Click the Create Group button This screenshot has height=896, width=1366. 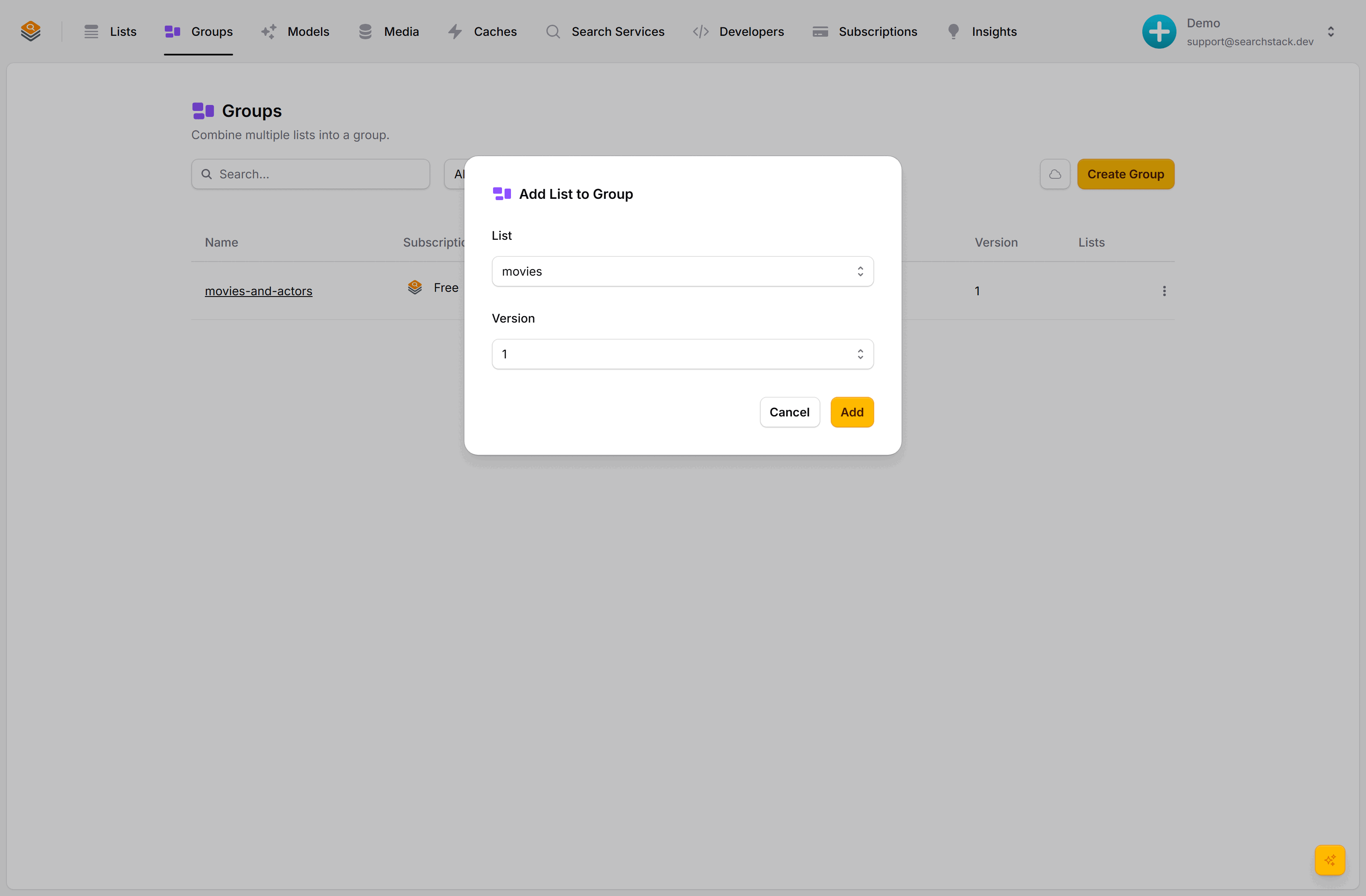[1126, 174]
